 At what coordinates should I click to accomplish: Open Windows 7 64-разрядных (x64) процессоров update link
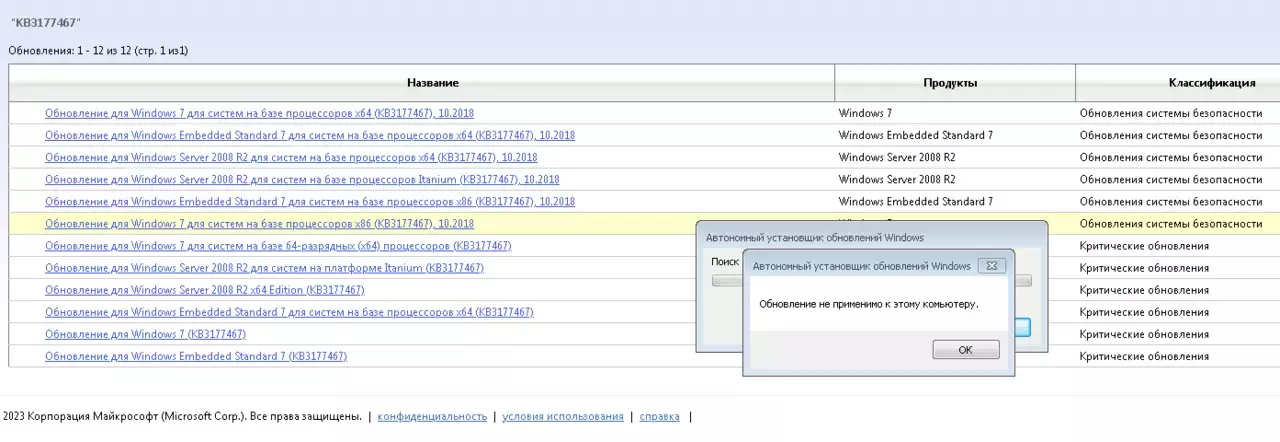click(278, 245)
